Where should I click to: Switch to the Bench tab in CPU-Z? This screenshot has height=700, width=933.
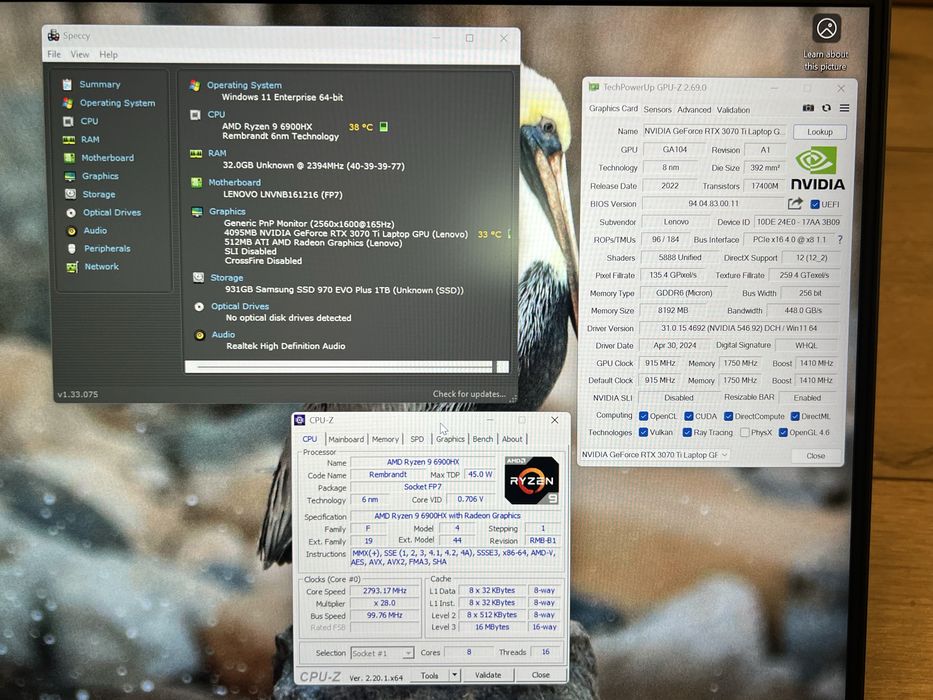(x=483, y=439)
